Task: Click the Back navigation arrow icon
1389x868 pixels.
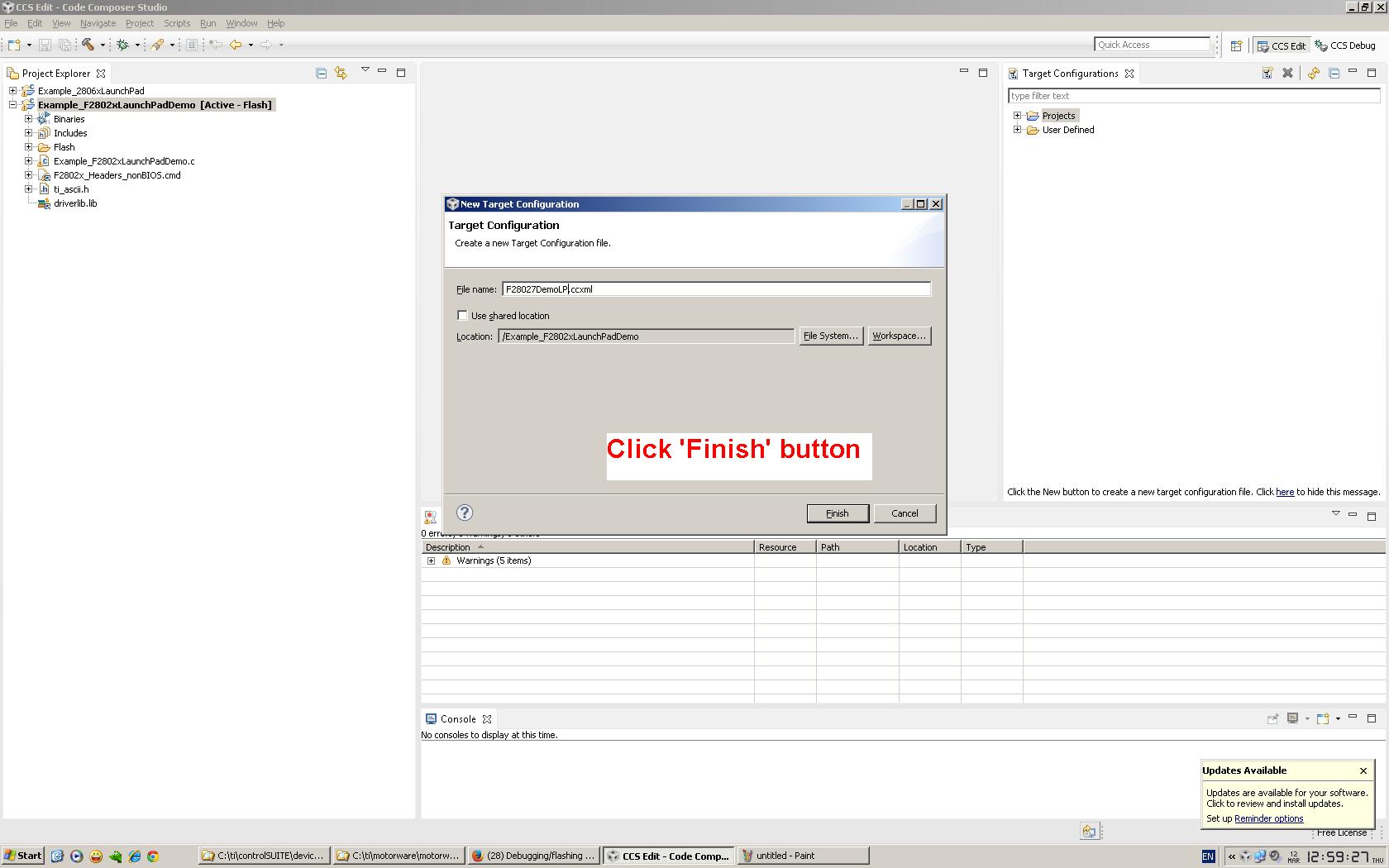Action: (237, 45)
